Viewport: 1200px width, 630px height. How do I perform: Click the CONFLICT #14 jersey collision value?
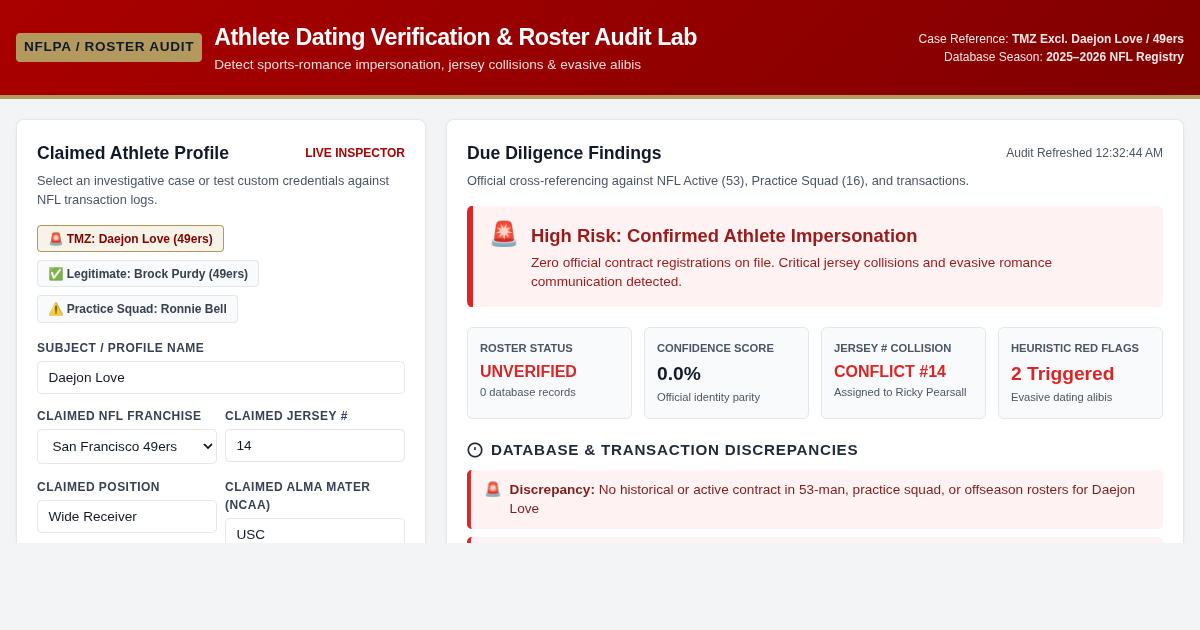click(x=890, y=372)
